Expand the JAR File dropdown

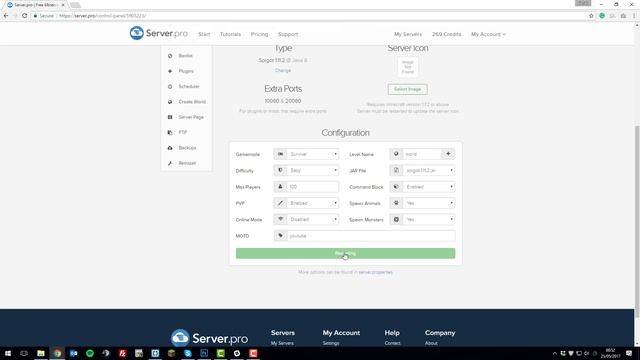click(429, 170)
